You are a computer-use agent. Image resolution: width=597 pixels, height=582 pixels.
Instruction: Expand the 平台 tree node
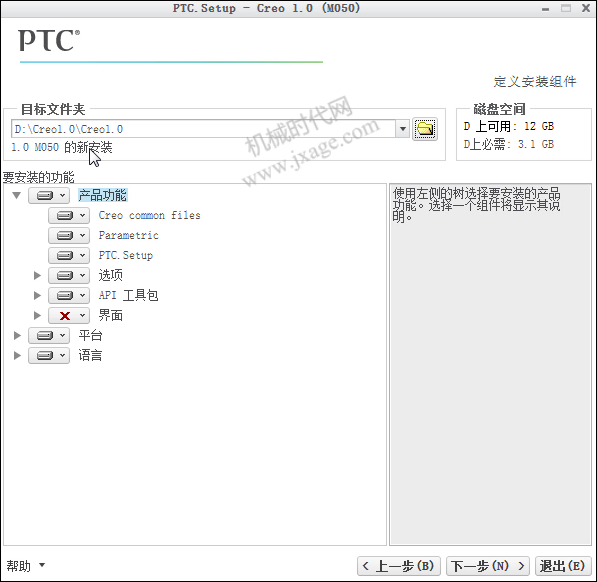[17, 335]
